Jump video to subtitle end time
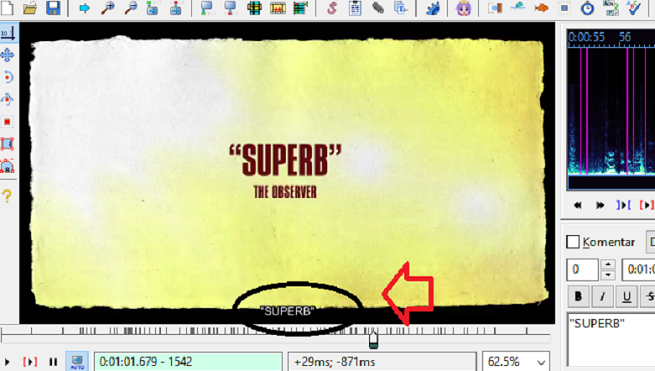Screen dimensions: 655x371 click(x=176, y=8)
